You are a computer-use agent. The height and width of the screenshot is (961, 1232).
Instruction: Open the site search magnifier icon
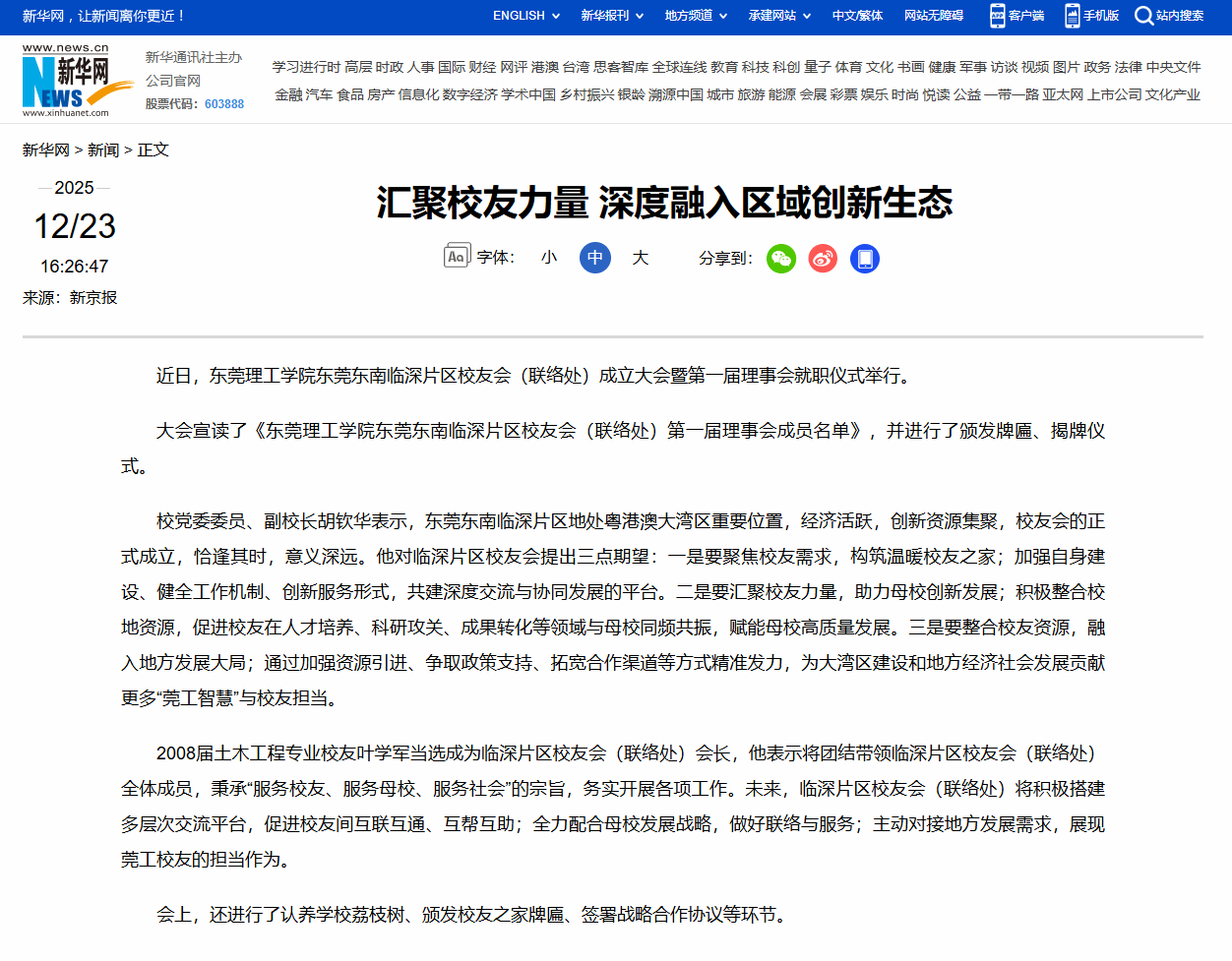[1143, 16]
